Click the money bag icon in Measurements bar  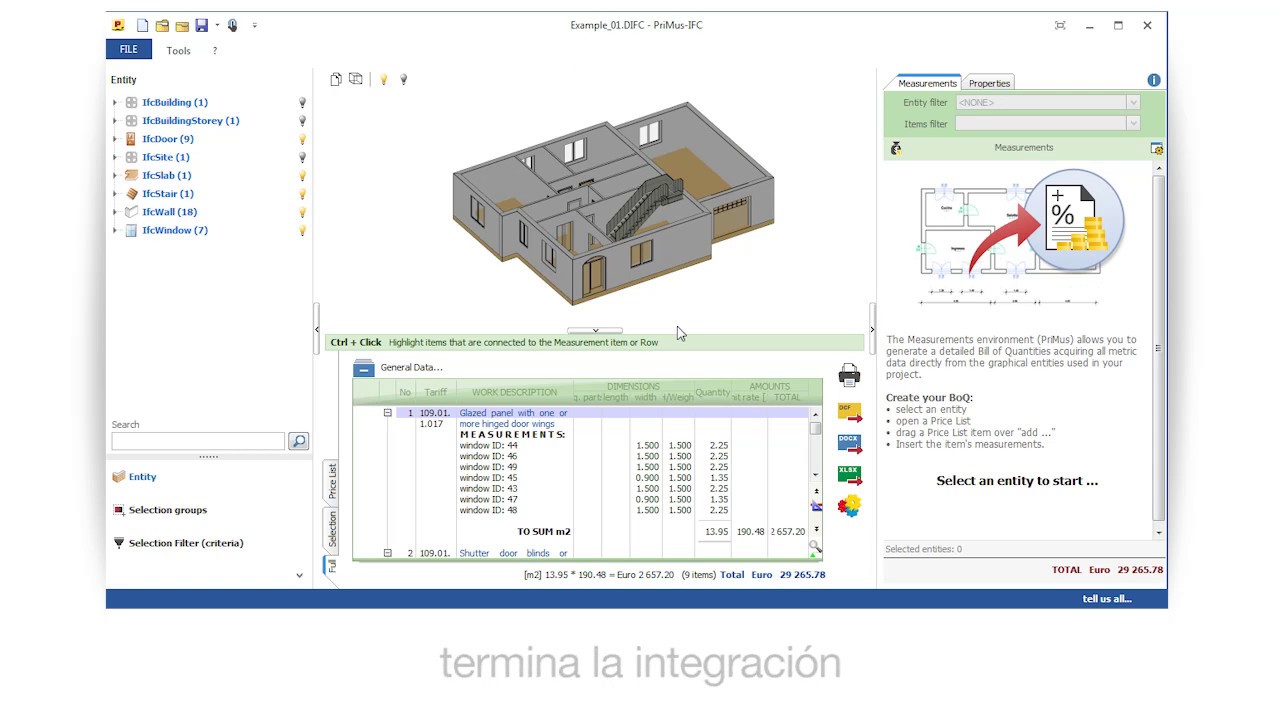[896, 148]
